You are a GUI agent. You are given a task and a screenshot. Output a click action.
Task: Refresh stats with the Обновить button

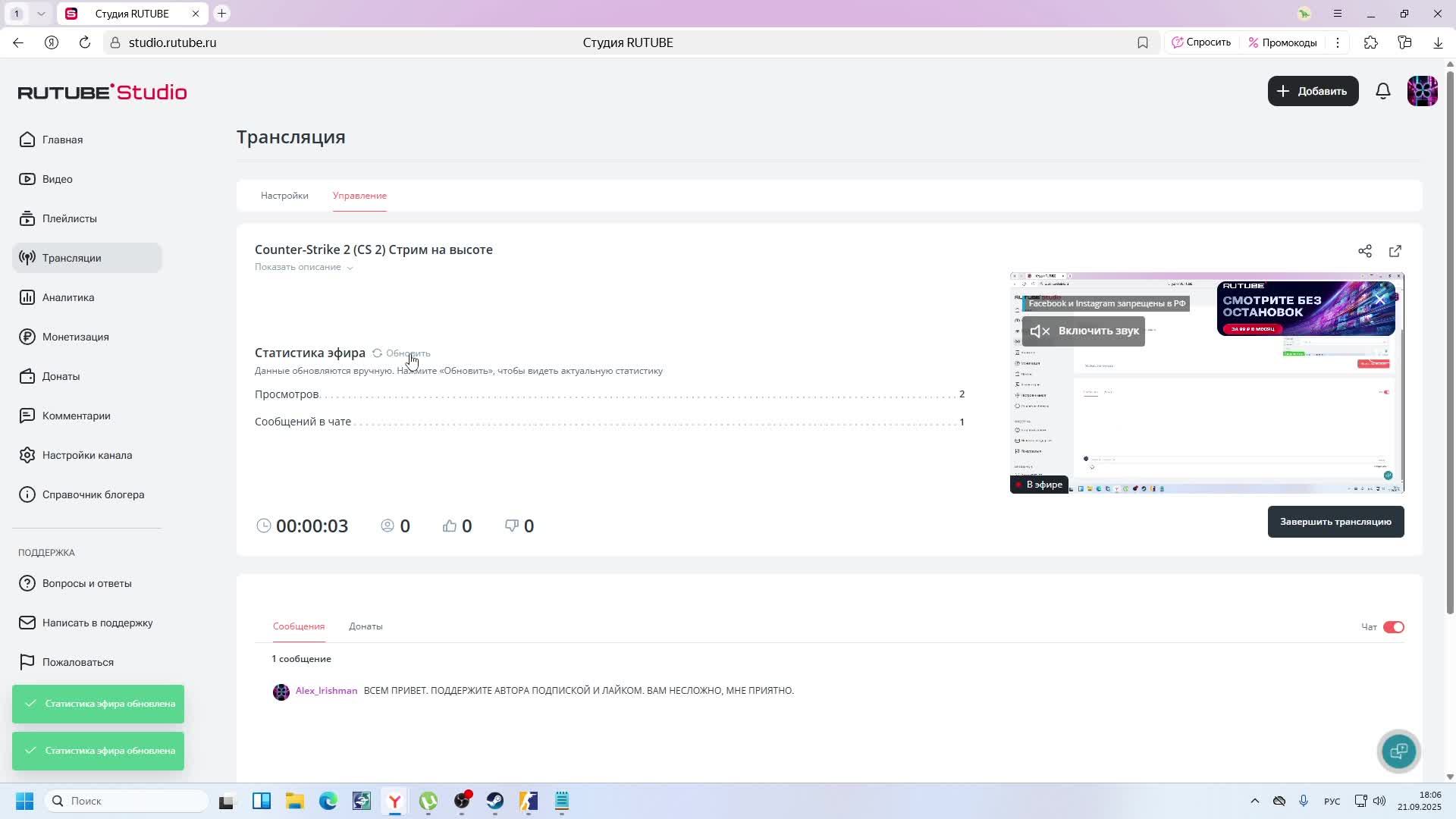[x=402, y=353]
